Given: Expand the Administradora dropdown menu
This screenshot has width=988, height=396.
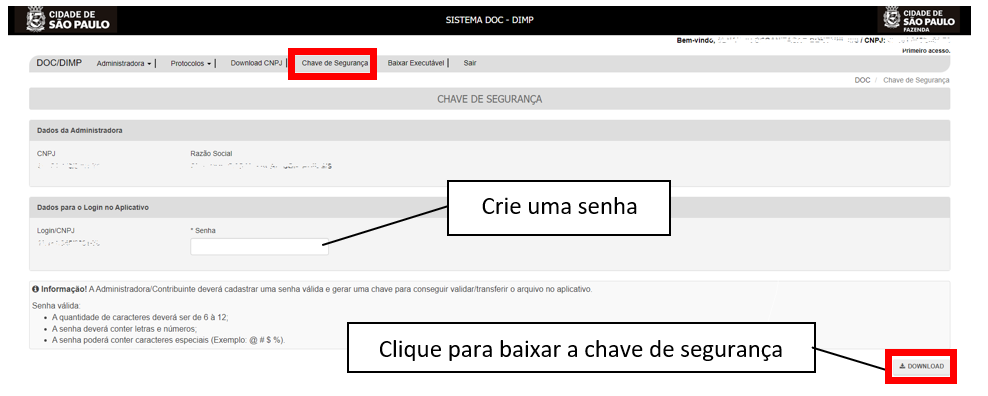Looking at the screenshot, I should [x=124, y=64].
